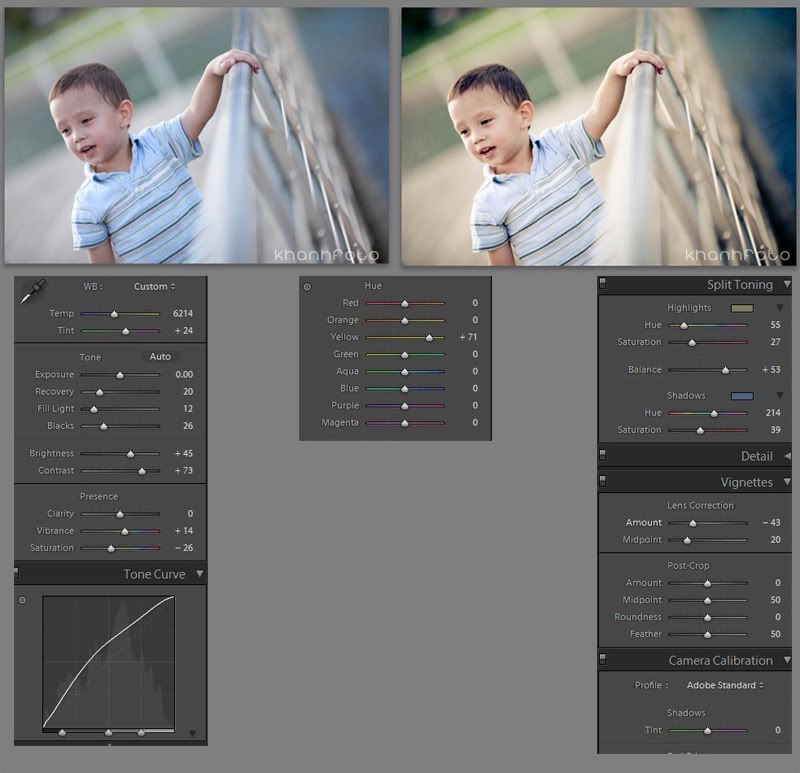
Task: Activate the Tone Curve targeted adjustment icon
Action: [x=22, y=600]
